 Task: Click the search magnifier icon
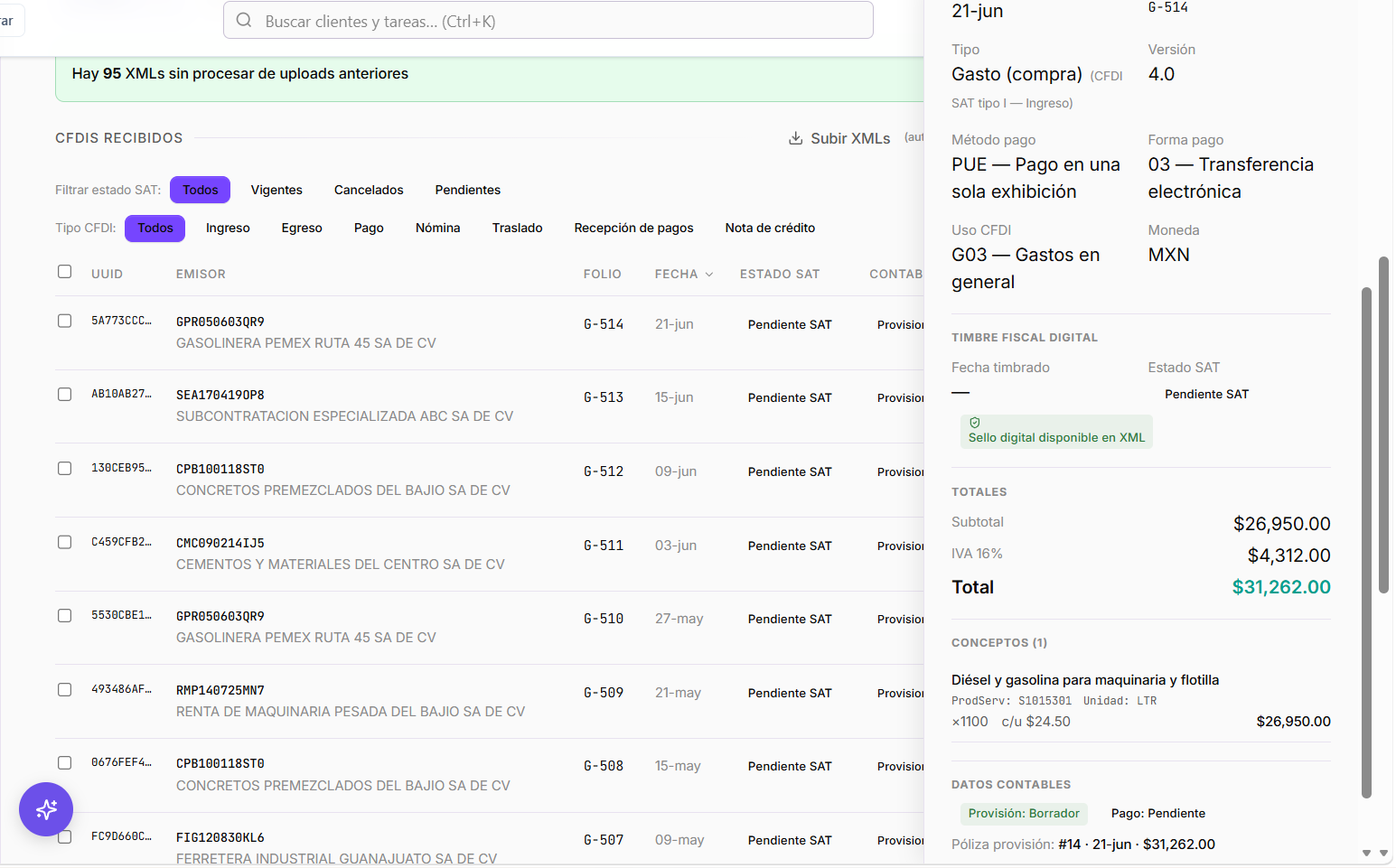click(x=244, y=21)
